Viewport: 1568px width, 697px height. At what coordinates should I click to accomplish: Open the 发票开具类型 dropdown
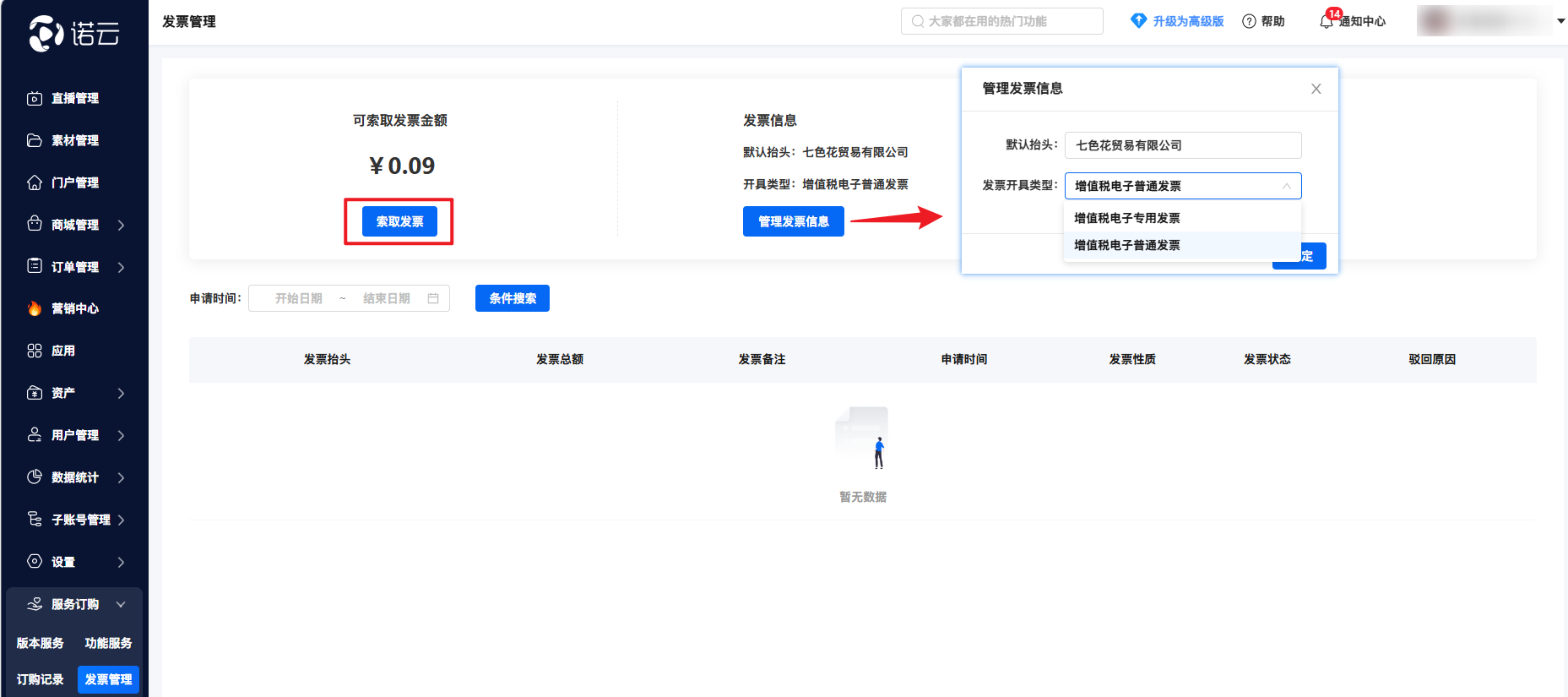1182,186
